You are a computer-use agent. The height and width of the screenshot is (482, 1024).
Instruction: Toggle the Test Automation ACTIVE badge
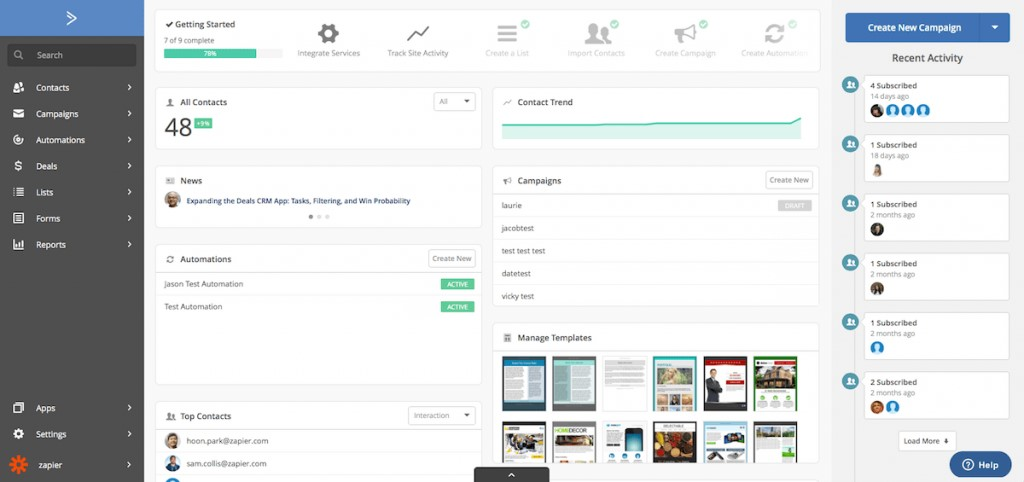(x=457, y=307)
